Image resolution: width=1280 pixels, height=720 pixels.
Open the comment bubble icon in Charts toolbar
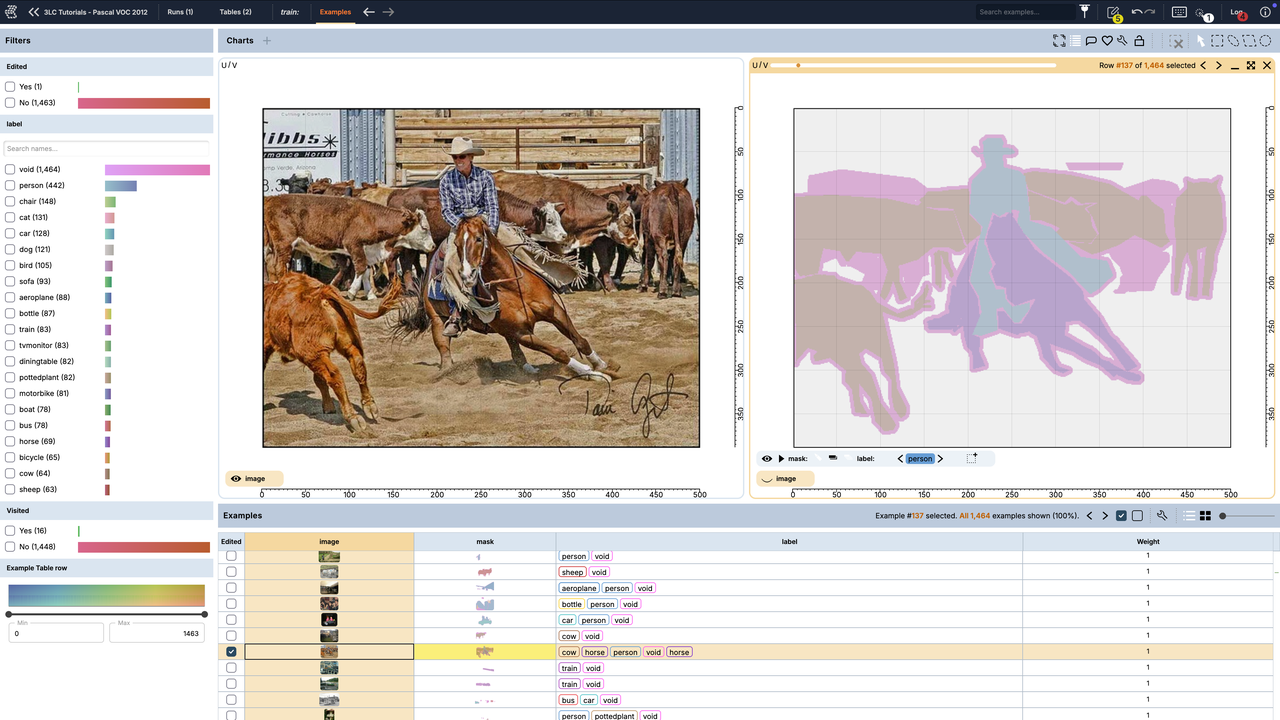pos(1091,41)
